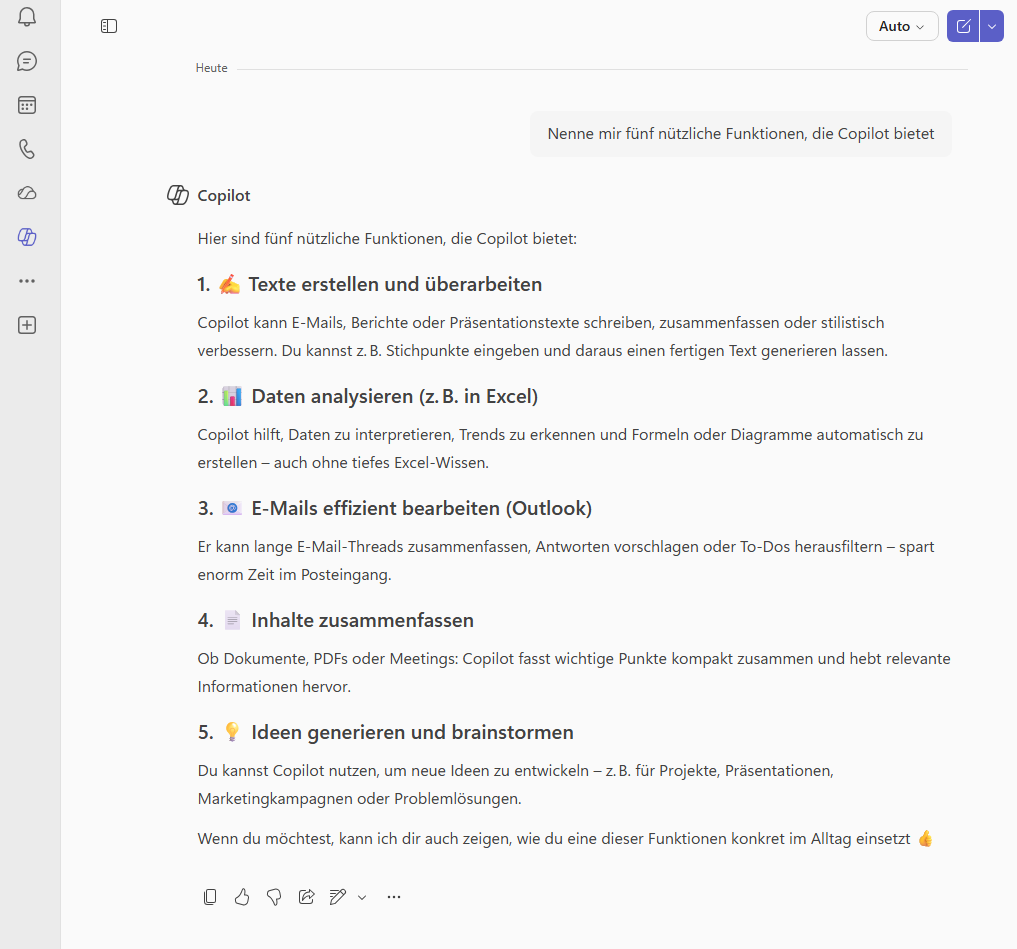Add an app with the plus icon
Image resolution: width=1017 pixels, height=949 pixels.
(27, 325)
